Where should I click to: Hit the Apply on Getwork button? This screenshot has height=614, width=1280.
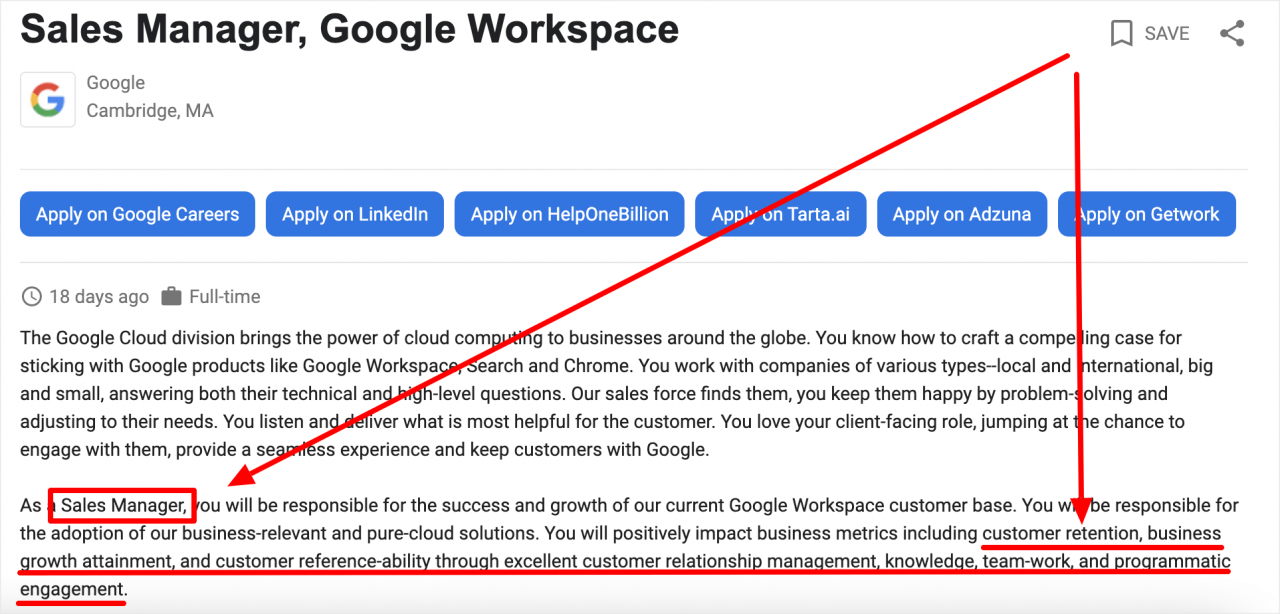[1146, 214]
